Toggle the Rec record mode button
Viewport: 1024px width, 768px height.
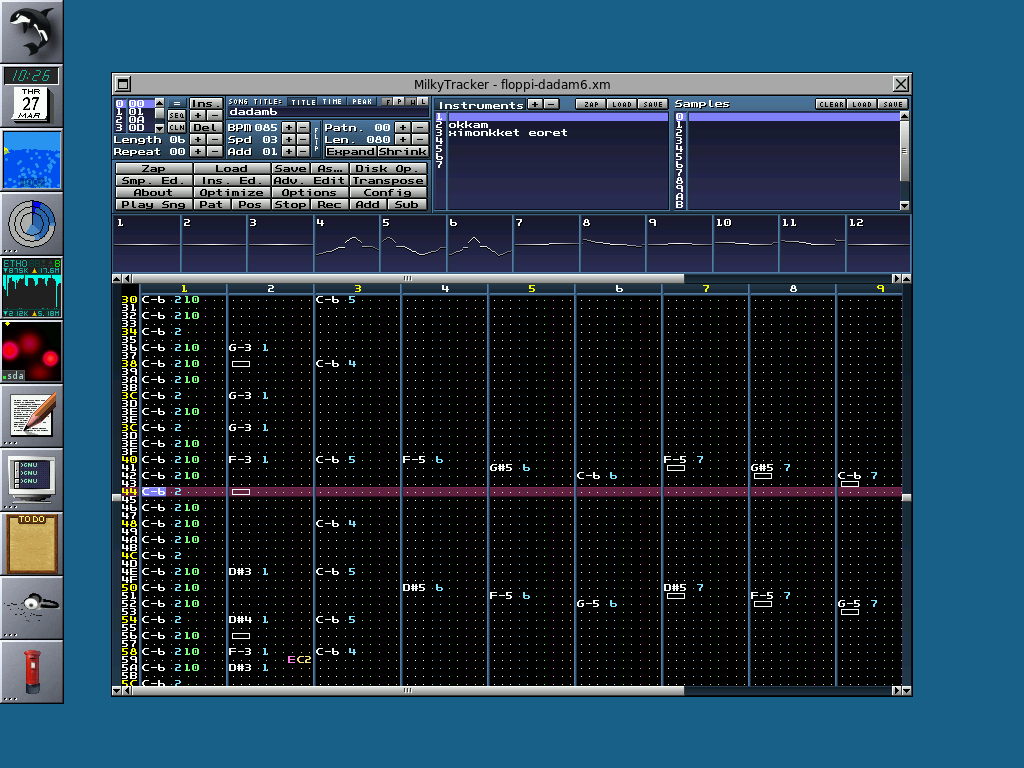[329, 204]
